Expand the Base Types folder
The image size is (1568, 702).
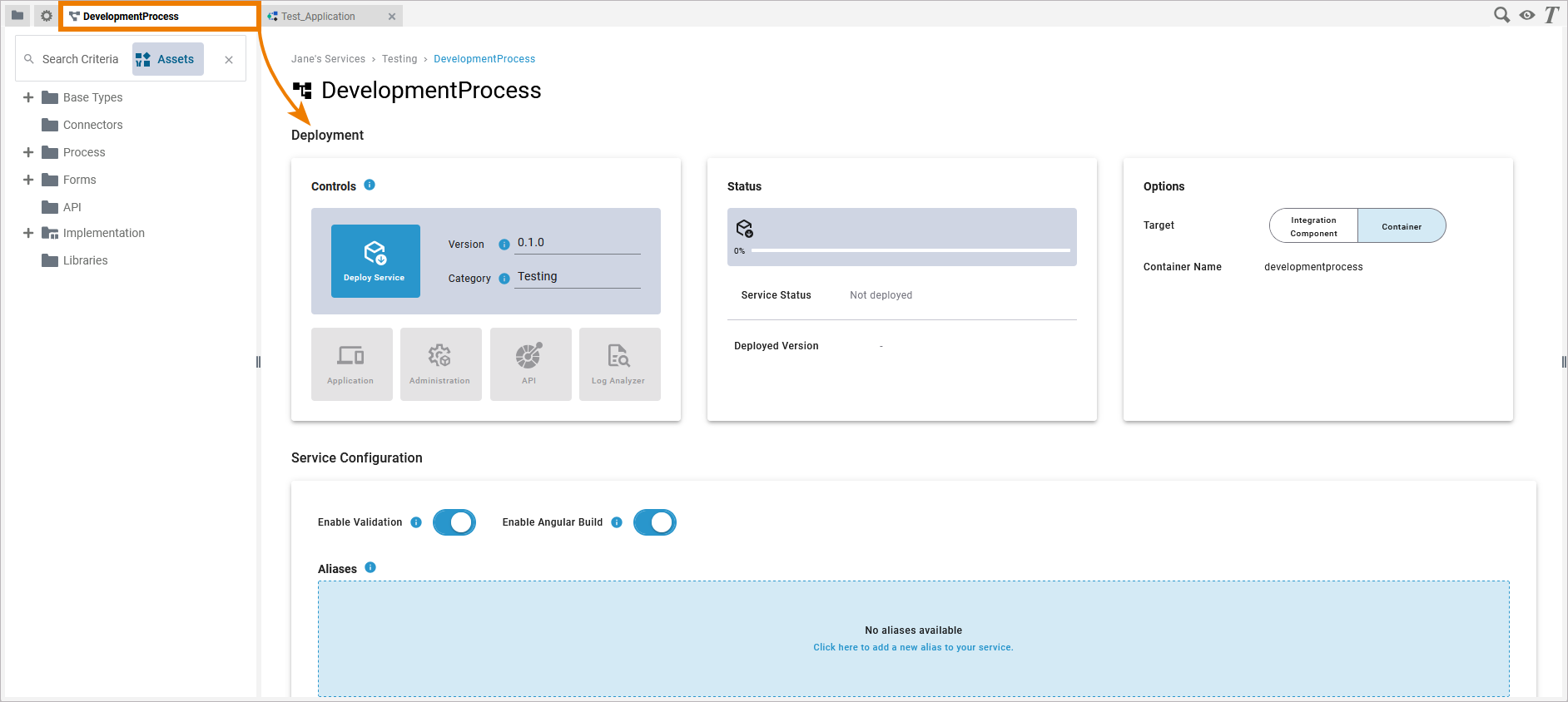[28, 97]
